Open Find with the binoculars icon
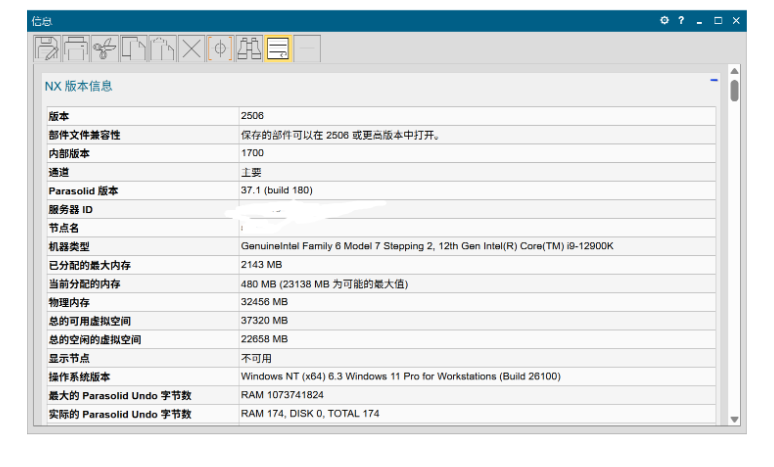The width and height of the screenshot is (774, 467). [249, 48]
